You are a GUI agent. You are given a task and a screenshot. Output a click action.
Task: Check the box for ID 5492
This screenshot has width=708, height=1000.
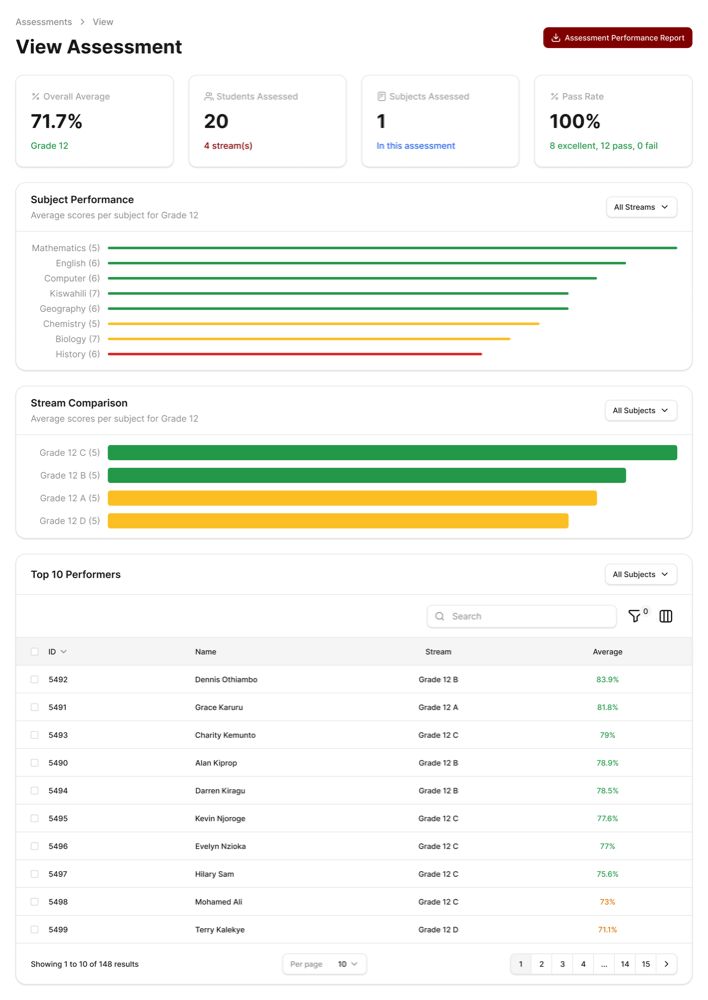tap(34, 679)
